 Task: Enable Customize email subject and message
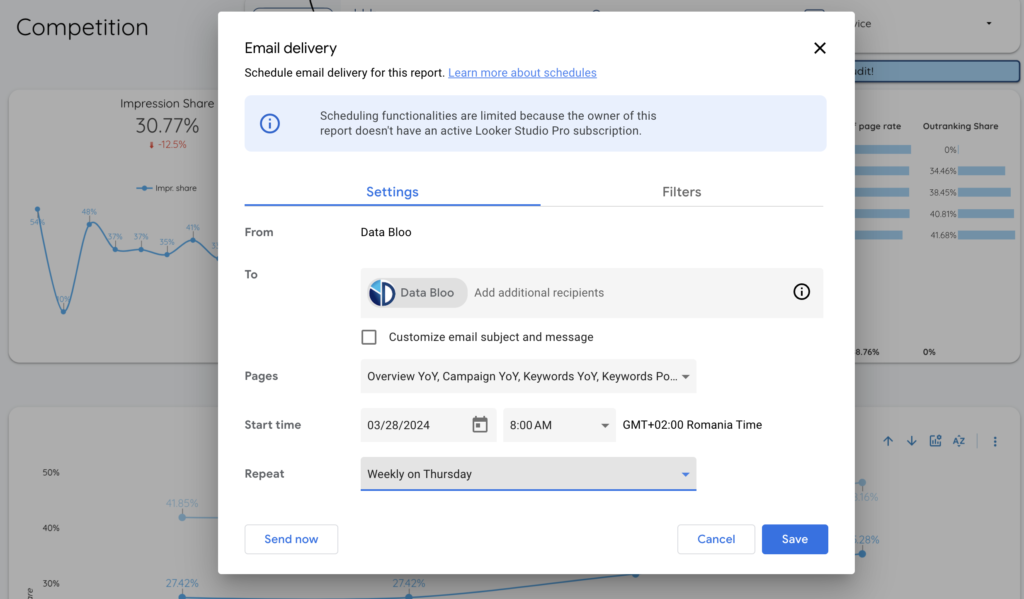click(x=369, y=337)
